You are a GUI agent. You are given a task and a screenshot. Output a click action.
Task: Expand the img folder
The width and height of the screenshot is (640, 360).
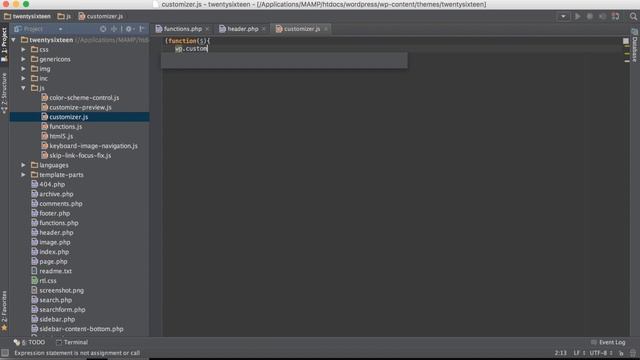tap(23, 69)
